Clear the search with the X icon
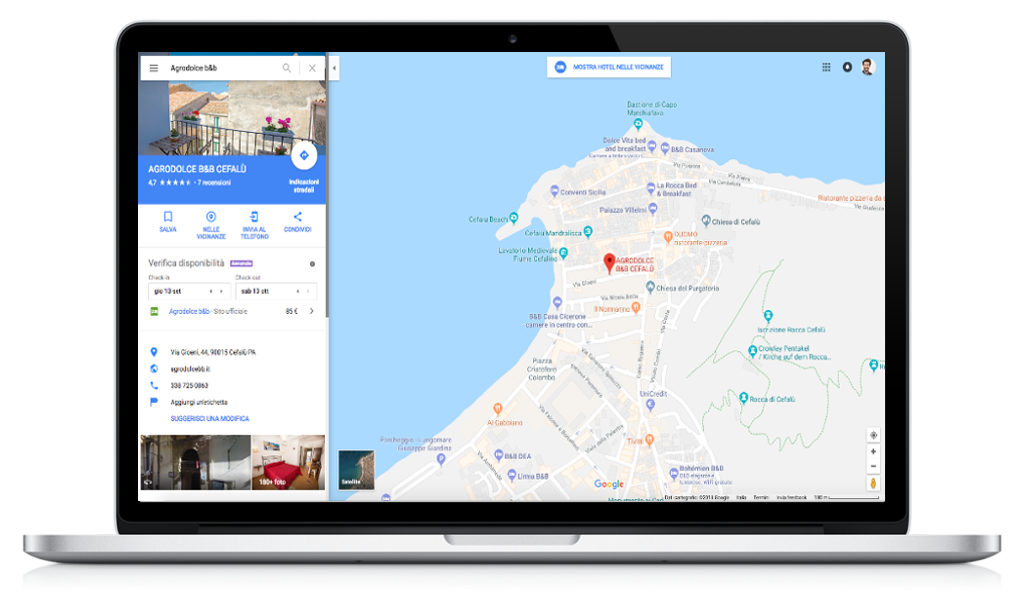 [x=312, y=68]
